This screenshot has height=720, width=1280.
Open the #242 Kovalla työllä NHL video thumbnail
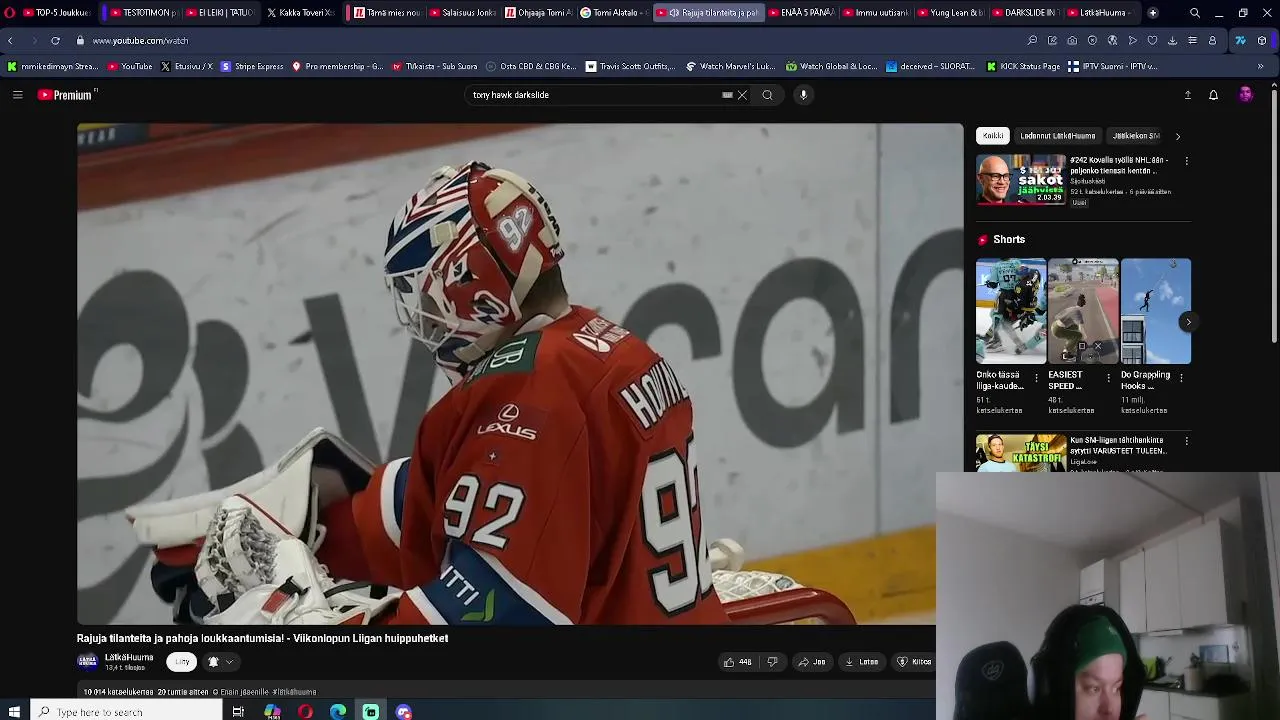pyautogui.click(x=1021, y=179)
